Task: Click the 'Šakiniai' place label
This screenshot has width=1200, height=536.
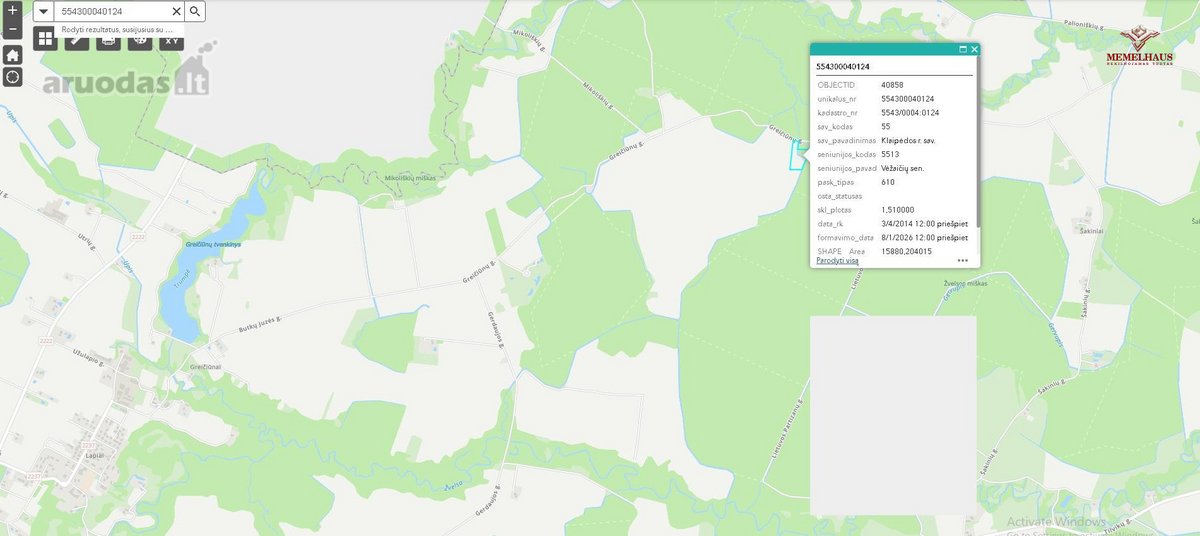Action: click(1090, 229)
